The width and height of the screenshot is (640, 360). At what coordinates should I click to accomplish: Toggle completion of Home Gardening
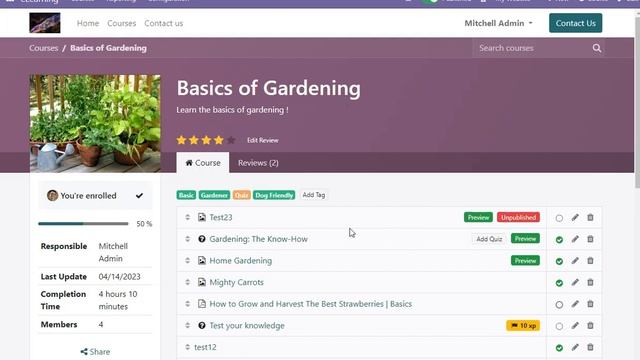pos(559,261)
